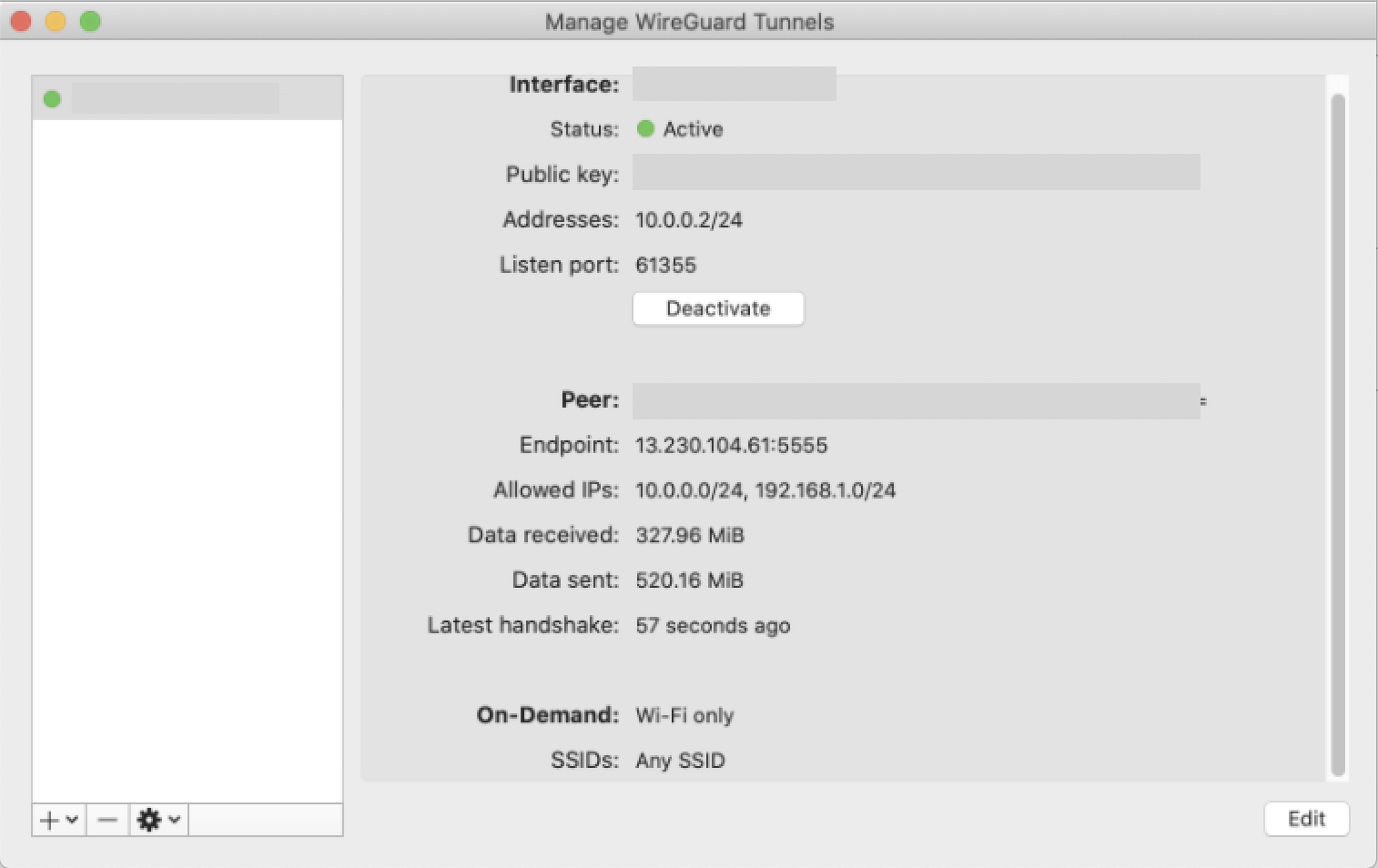This screenshot has height=868, width=1378.
Task: Open the gear actions menu
Action: click(x=158, y=820)
